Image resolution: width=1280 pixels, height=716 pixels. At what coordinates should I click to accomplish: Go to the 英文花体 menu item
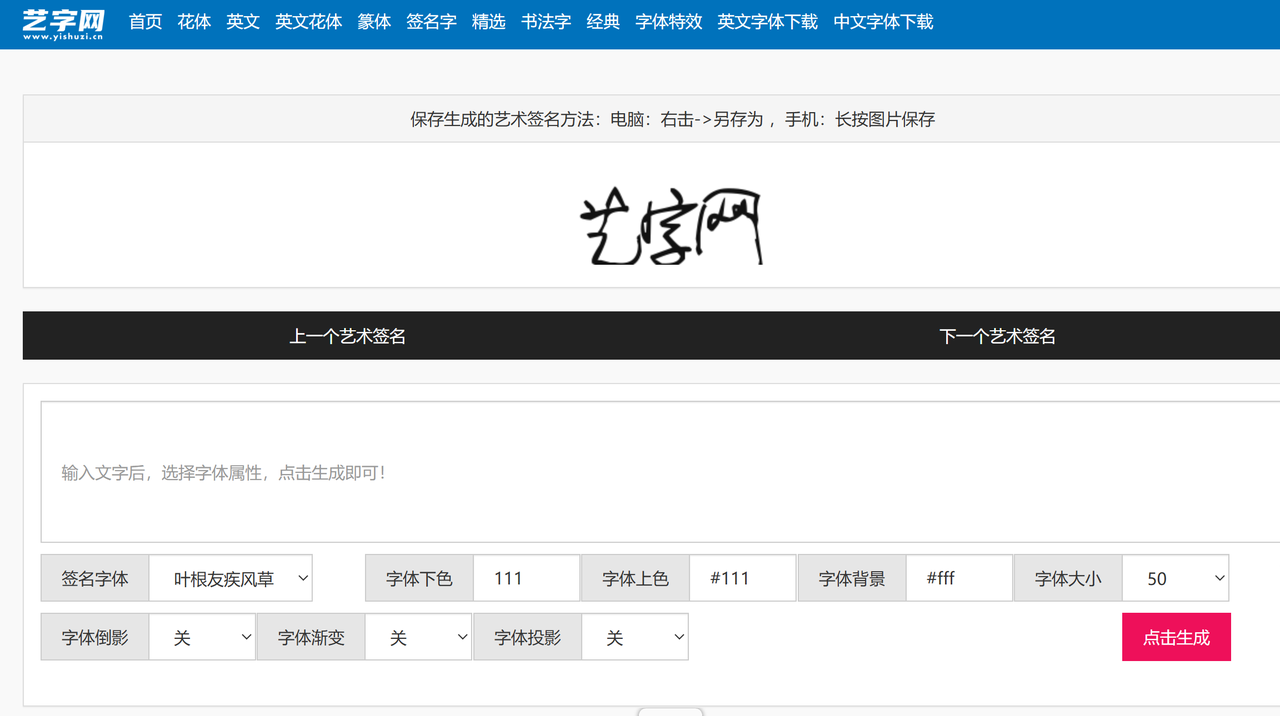308,22
